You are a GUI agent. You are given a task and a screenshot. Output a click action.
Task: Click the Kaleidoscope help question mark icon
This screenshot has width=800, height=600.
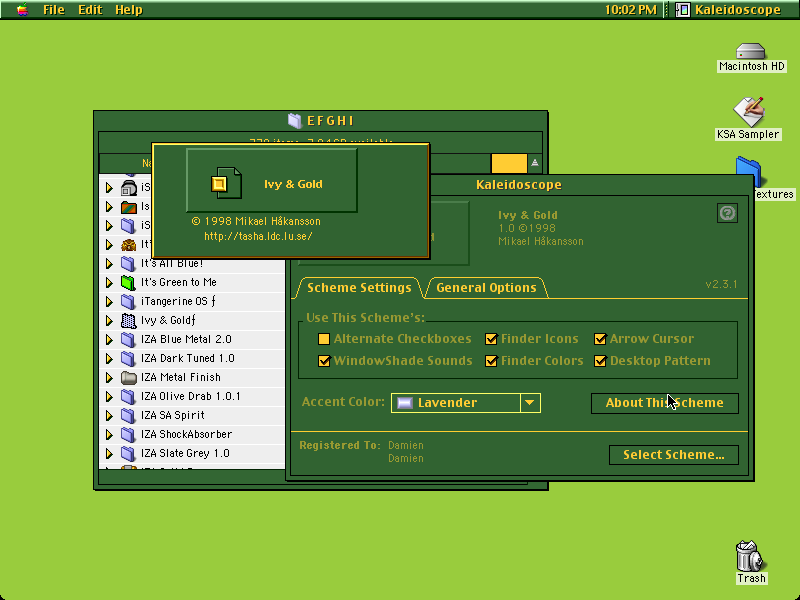coord(727,213)
